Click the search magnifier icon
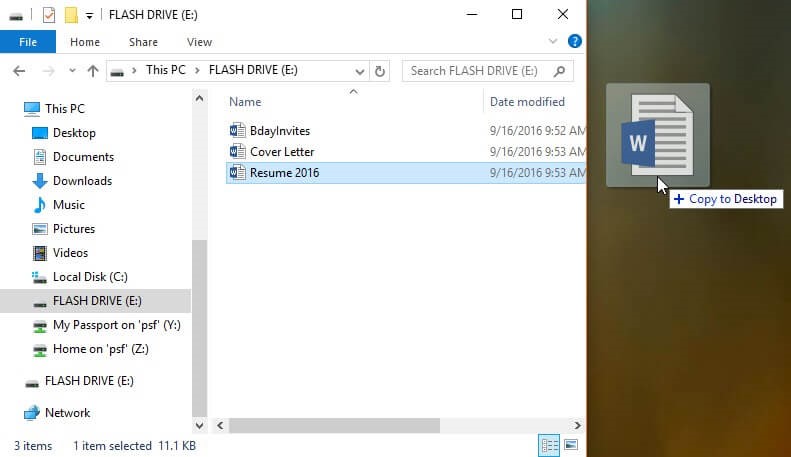Image resolution: width=791 pixels, height=457 pixels. [x=560, y=71]
